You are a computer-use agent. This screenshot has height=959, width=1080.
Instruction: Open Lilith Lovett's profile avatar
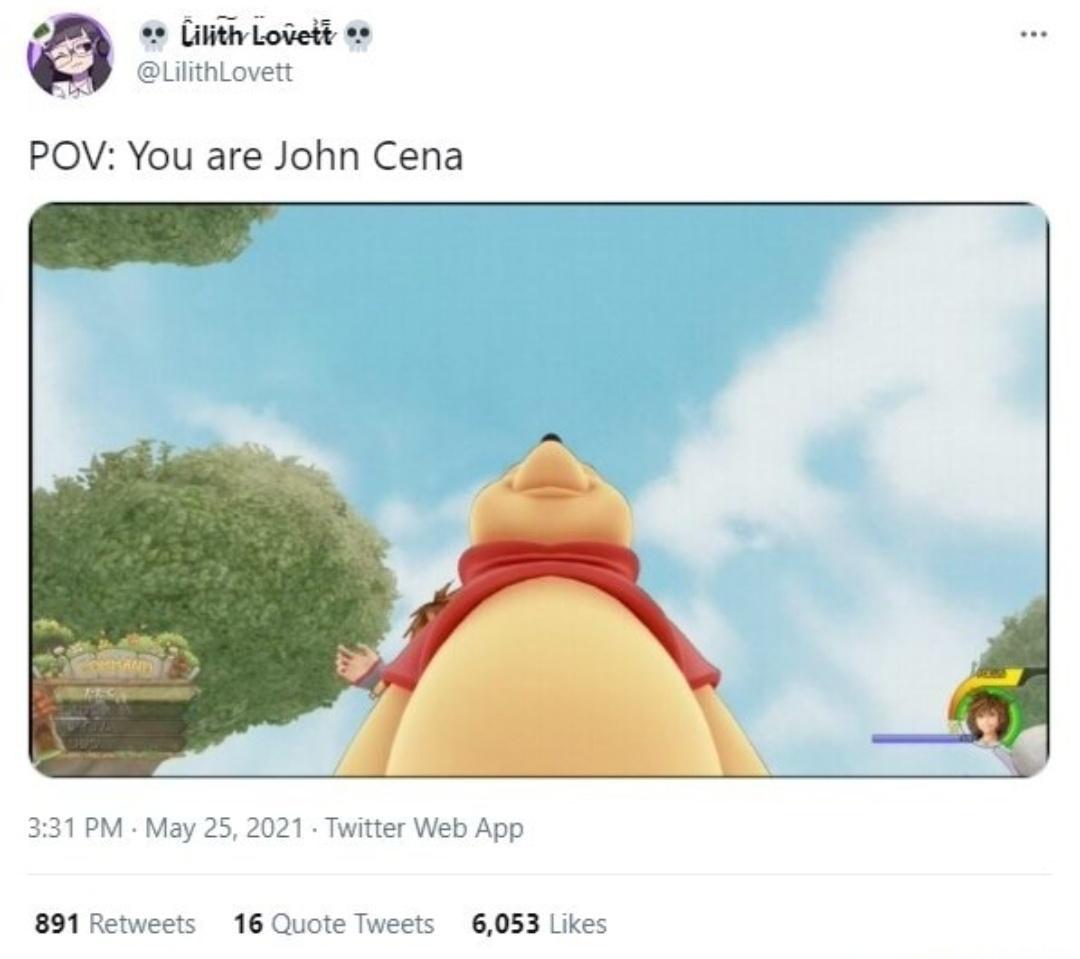[70, 54]
